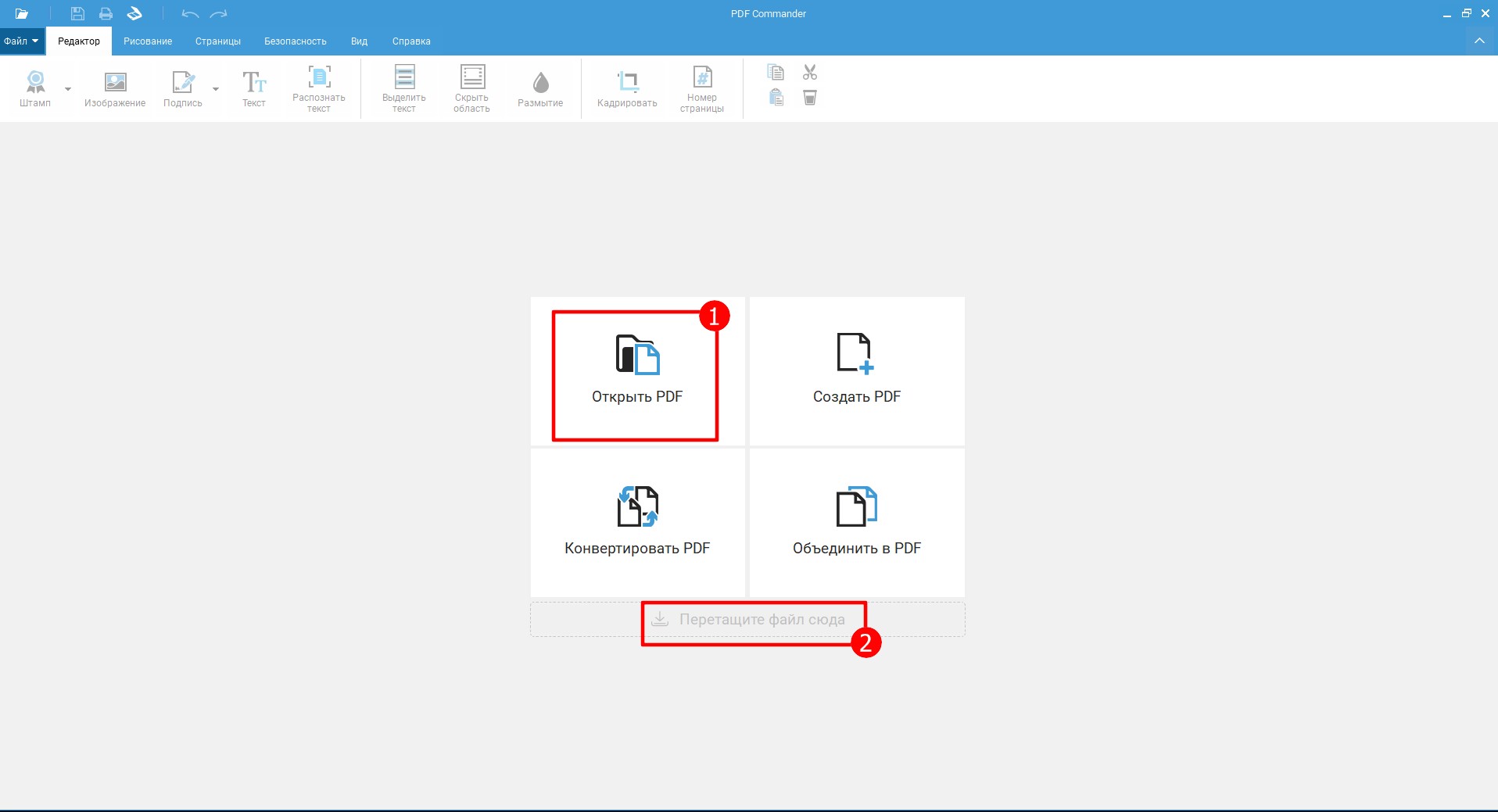Image resolution: width=1498 pixels, height=812 pixels.
Task: Select the Выделить текст tool
Action: pos(404,88)
